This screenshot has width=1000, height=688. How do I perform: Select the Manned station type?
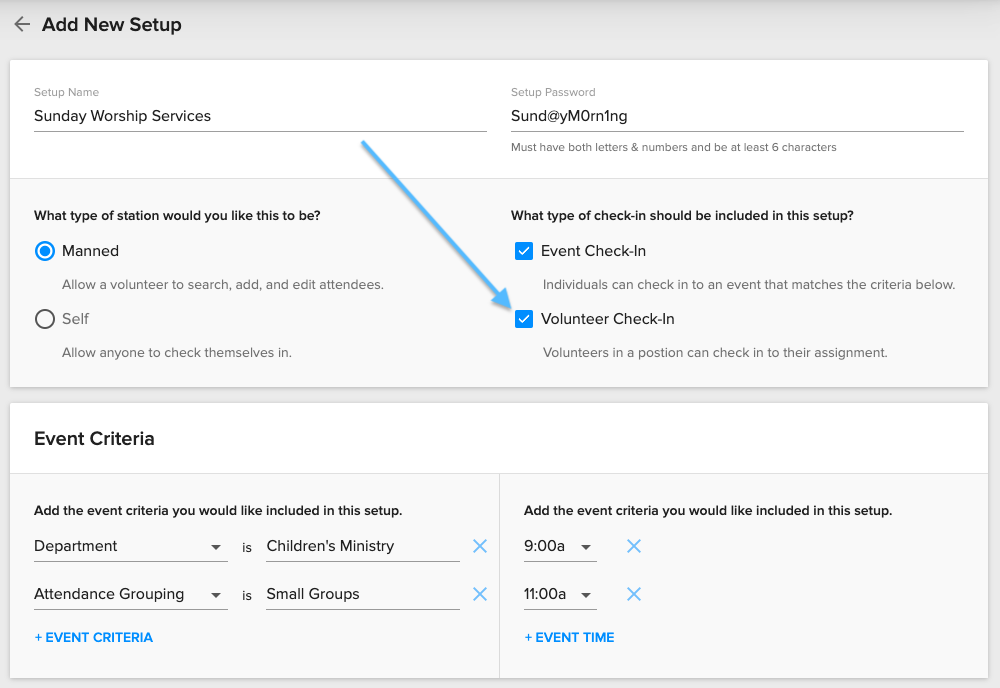tap(44, 251)
